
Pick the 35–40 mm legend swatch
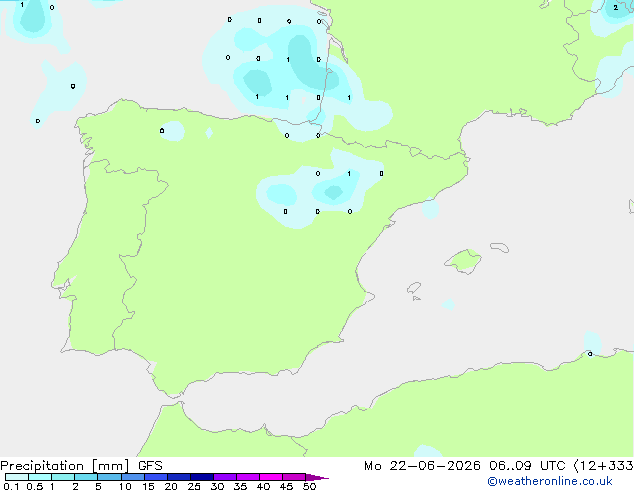[x=248, y=477]
